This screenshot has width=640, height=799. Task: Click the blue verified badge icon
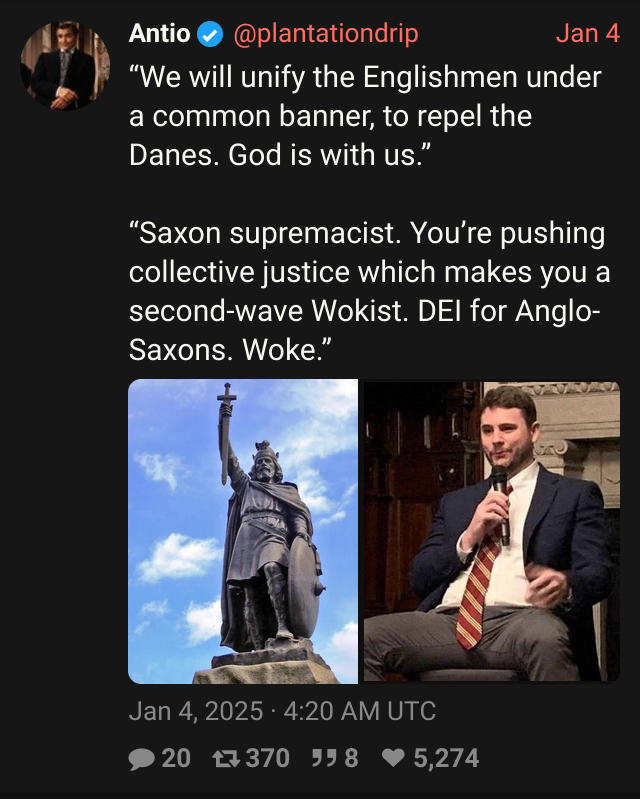click(x=210, y=35)
